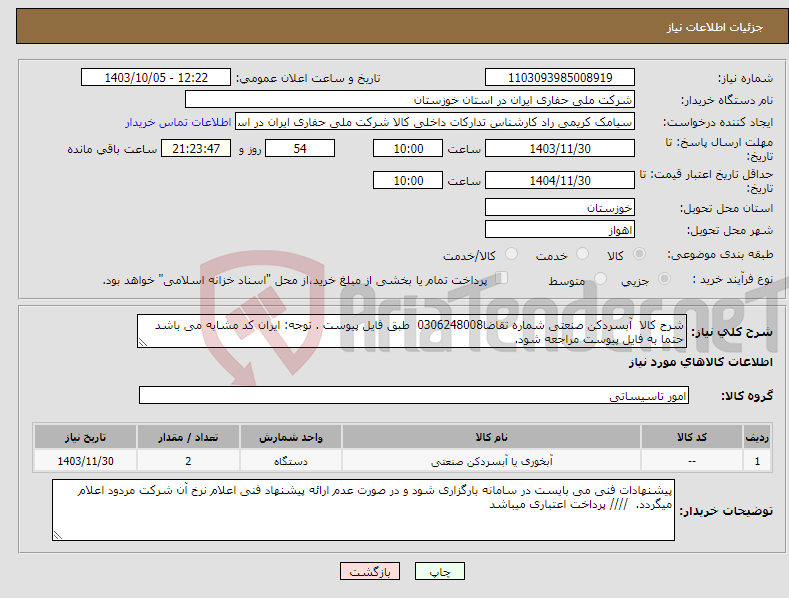This screenshot has height=598, width=789.
Task: Click the تعداد / مقدار column header
Action: tap(188, 437)
